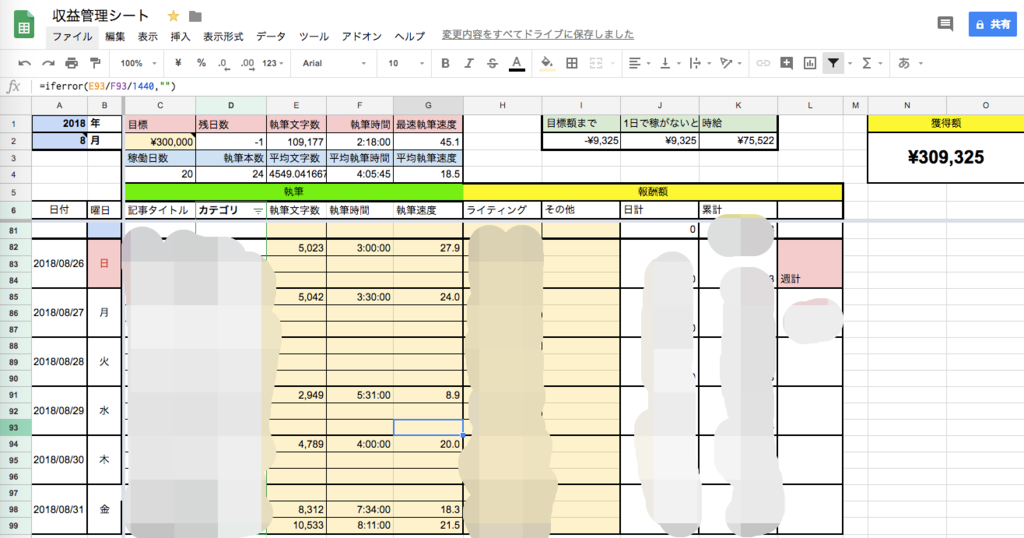Click the 収益管理シート document title
The height and width of the screenshot is (538, 1024).
click(101, 15)
